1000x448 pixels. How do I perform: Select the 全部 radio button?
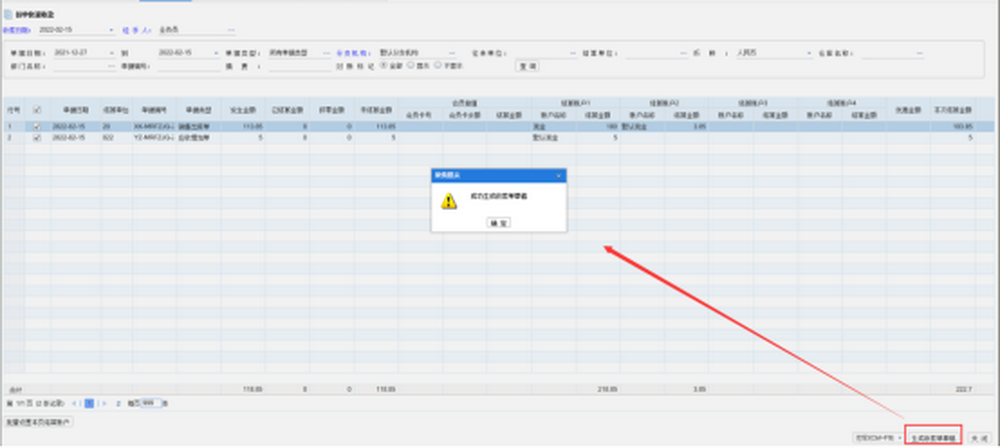pos(382,65)
